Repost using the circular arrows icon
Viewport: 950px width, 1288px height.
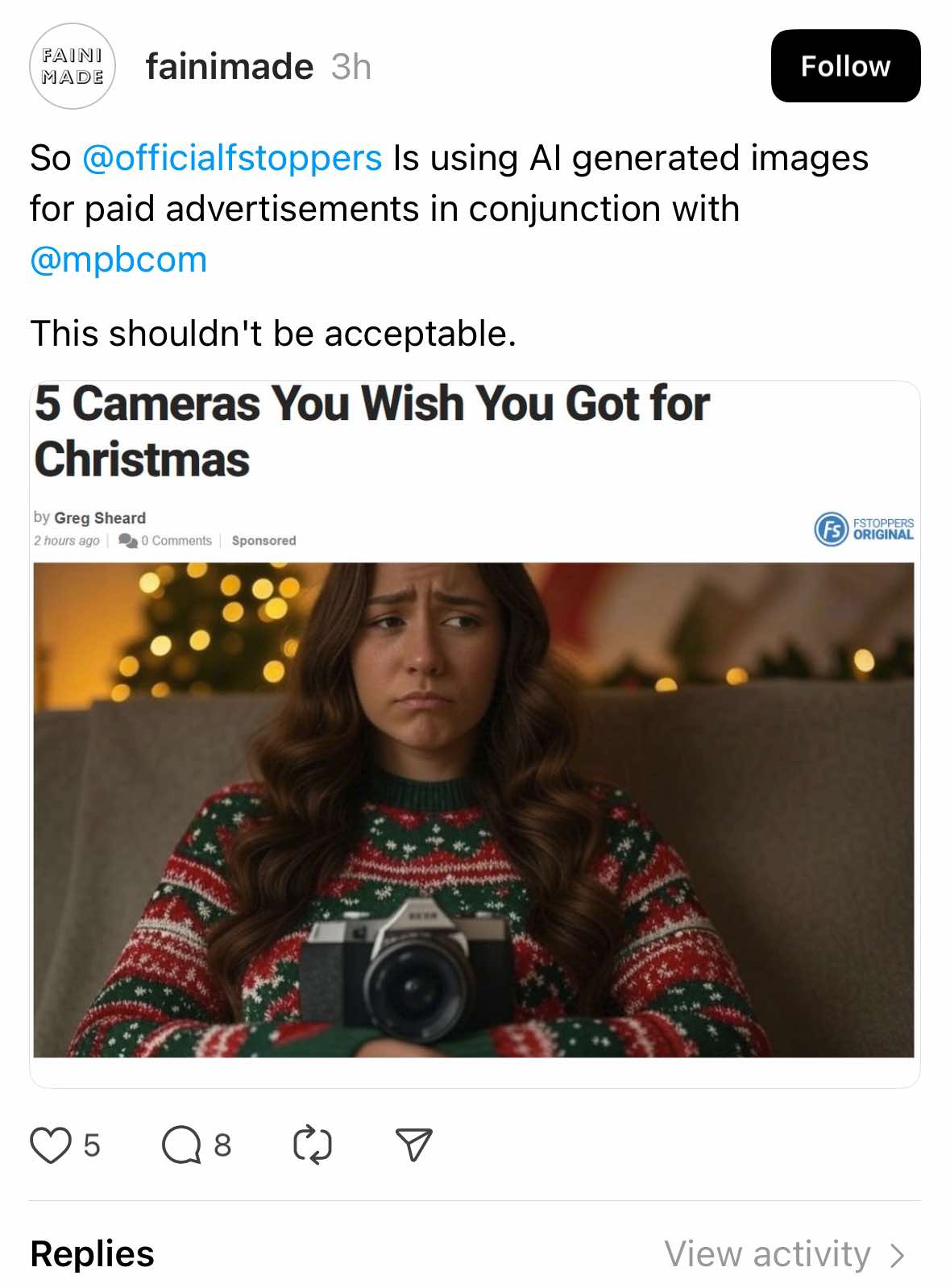click(x=312, y=1145)
